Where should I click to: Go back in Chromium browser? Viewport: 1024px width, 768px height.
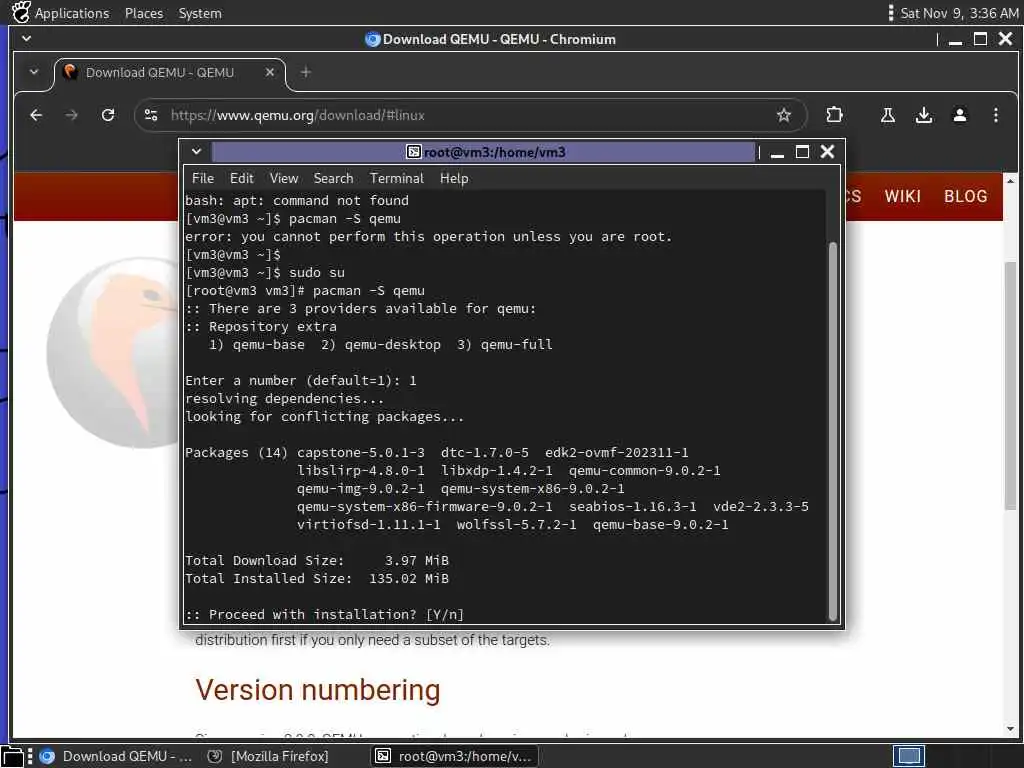coord(36,116)
